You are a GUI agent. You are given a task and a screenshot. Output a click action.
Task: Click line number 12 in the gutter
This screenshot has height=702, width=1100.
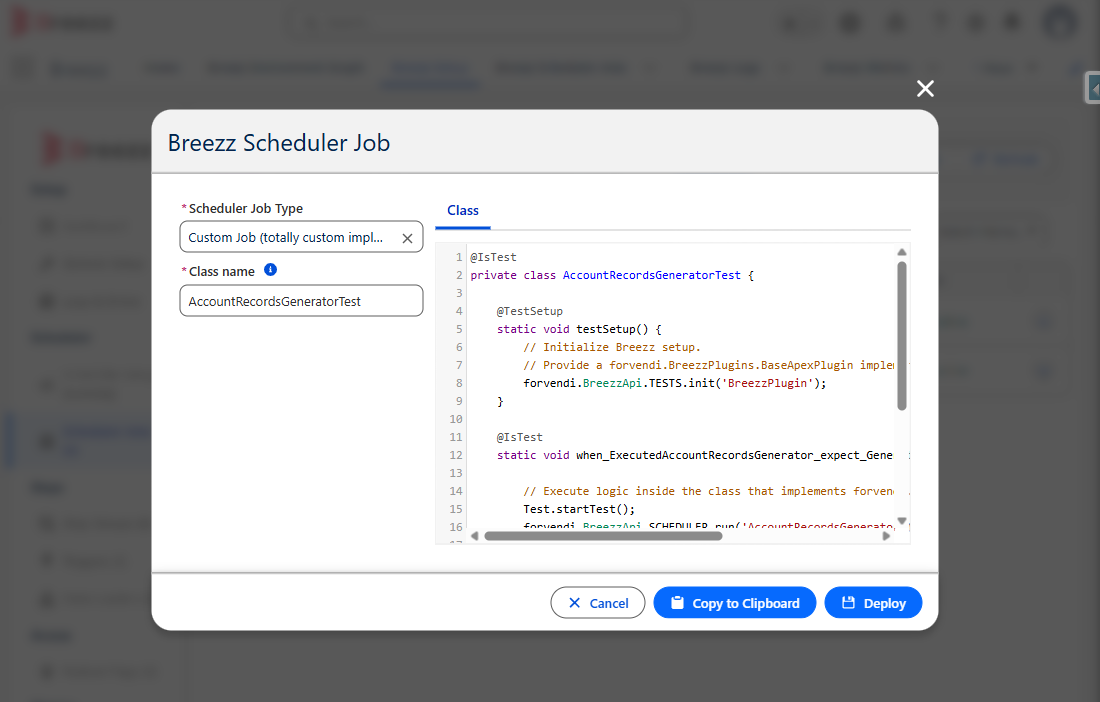456,455
